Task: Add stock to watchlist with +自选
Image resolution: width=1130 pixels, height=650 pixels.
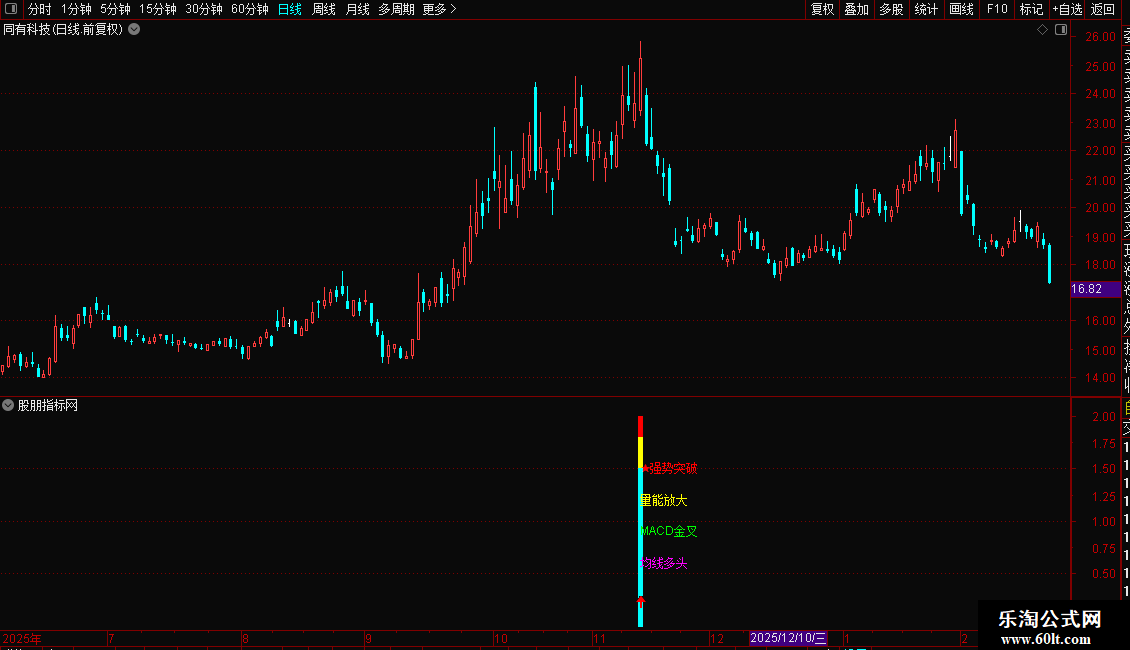Action: tap(1067, 9)
